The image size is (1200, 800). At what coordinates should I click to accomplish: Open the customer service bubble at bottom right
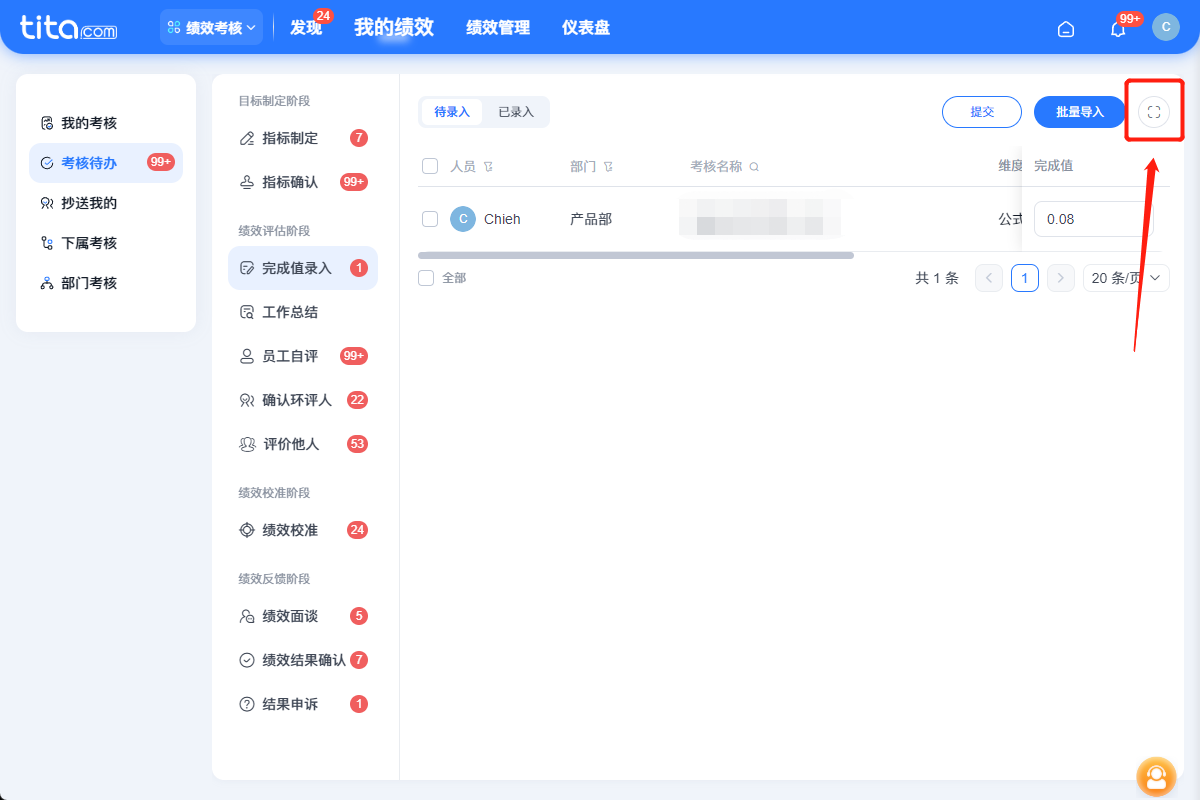pyautogui.click(x=1156, y=777)
